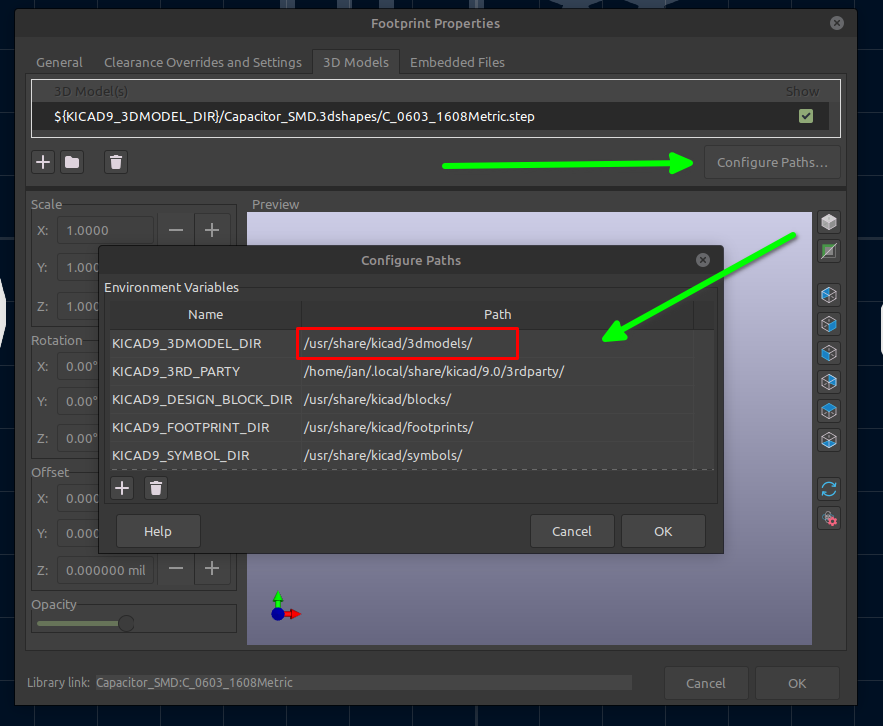
Task: Switch 3D preview to back view
Action: coord(829,382)
